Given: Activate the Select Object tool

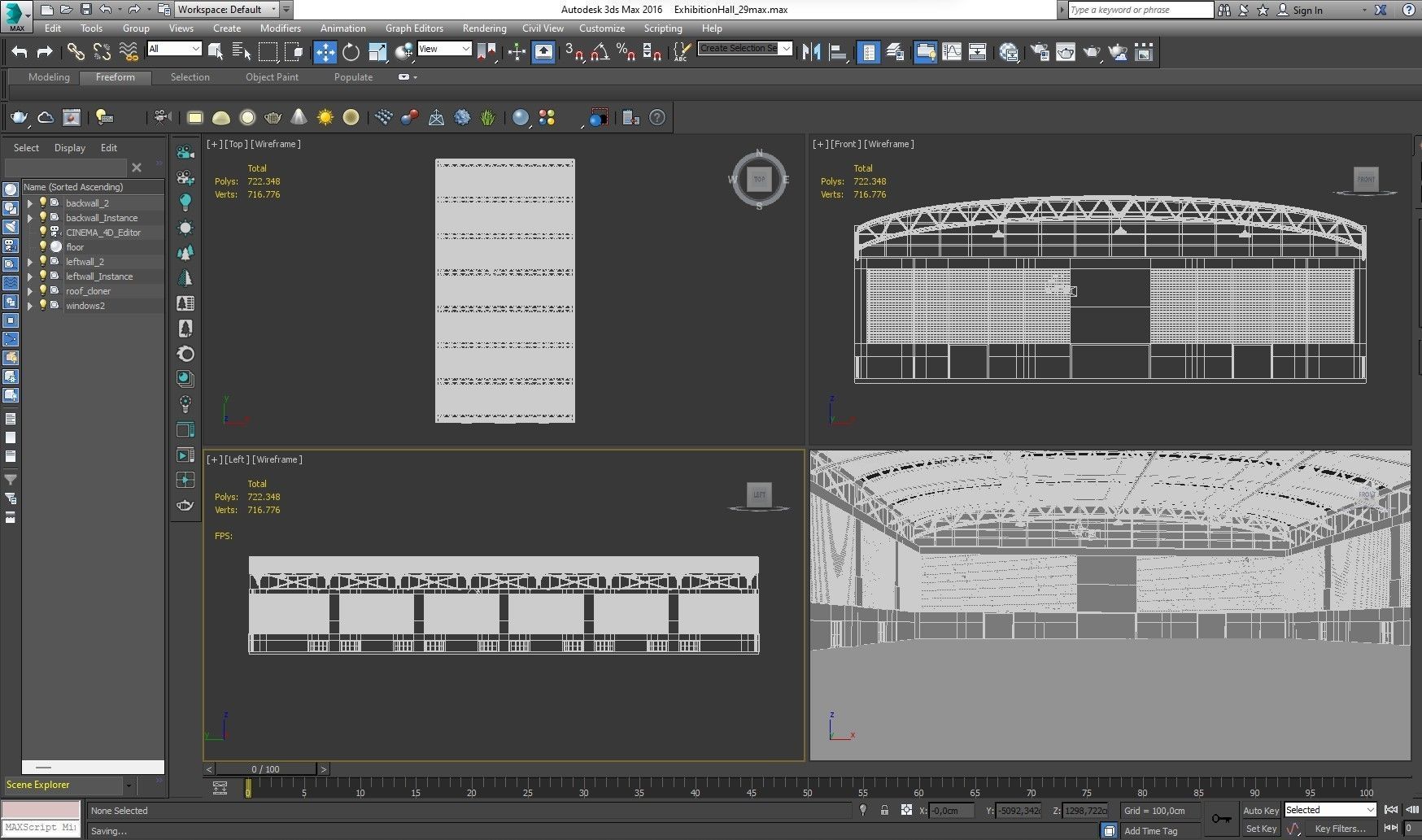Looking at the screenshot, I should (x=216, y=52).
